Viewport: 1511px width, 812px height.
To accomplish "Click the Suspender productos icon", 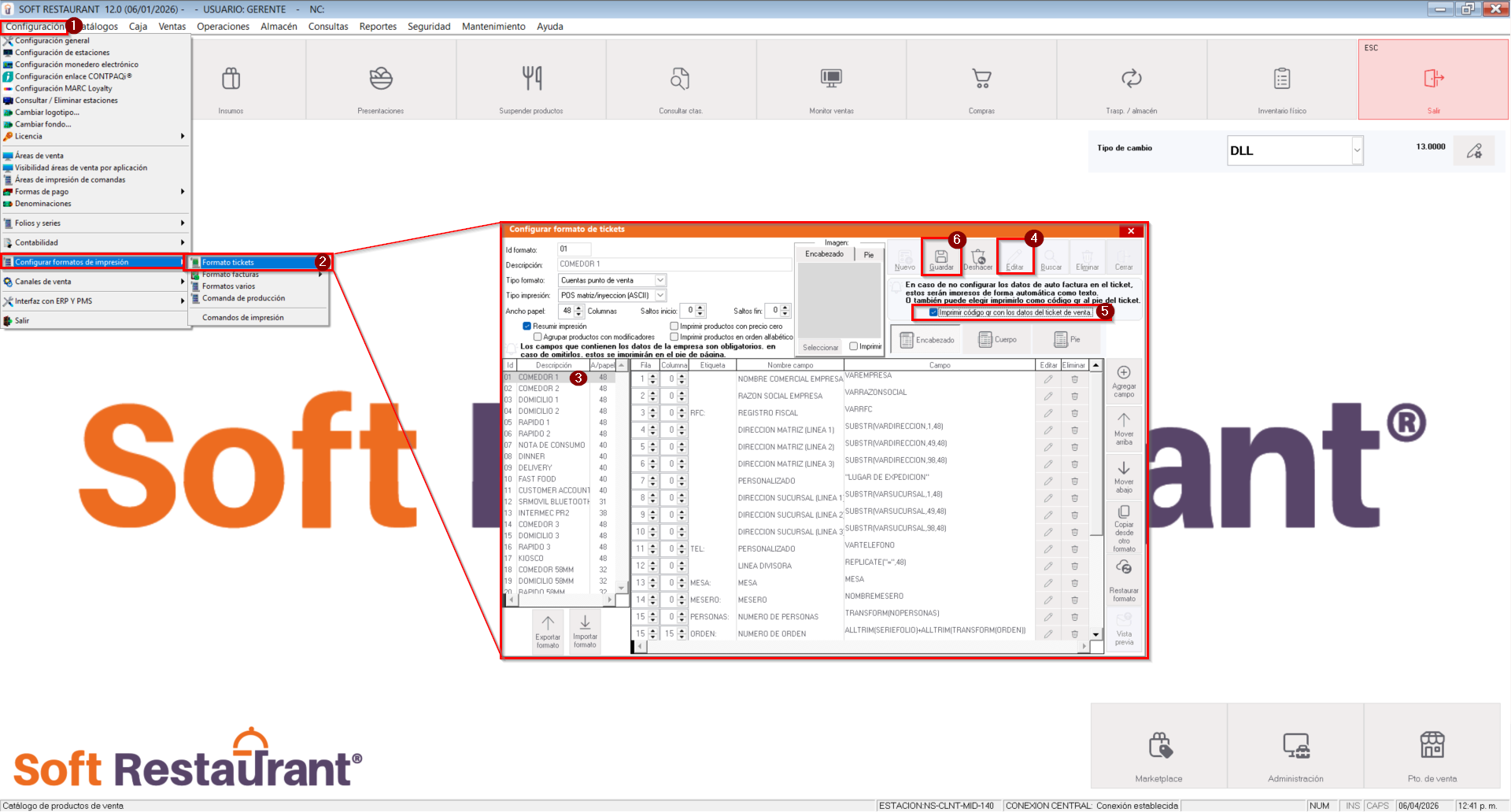I will (x=532, y=79).
